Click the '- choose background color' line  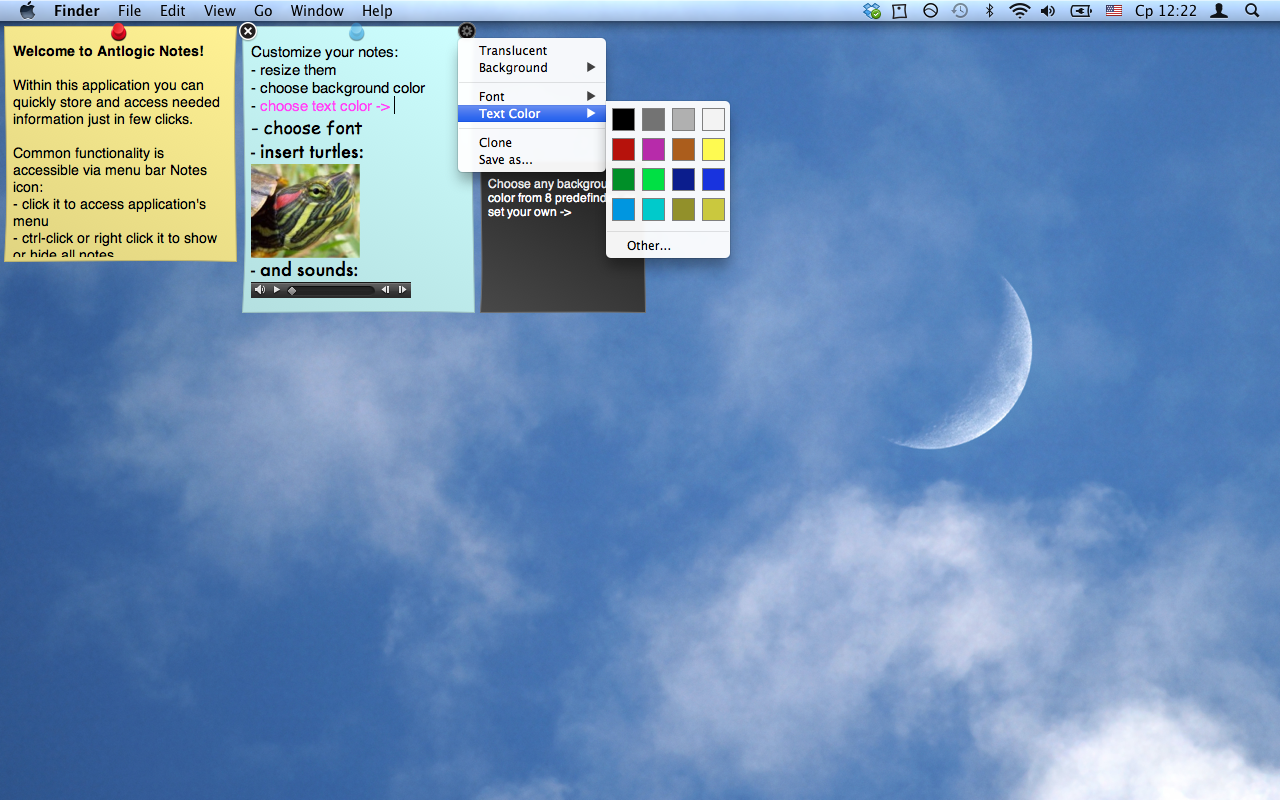coord(338,88)
